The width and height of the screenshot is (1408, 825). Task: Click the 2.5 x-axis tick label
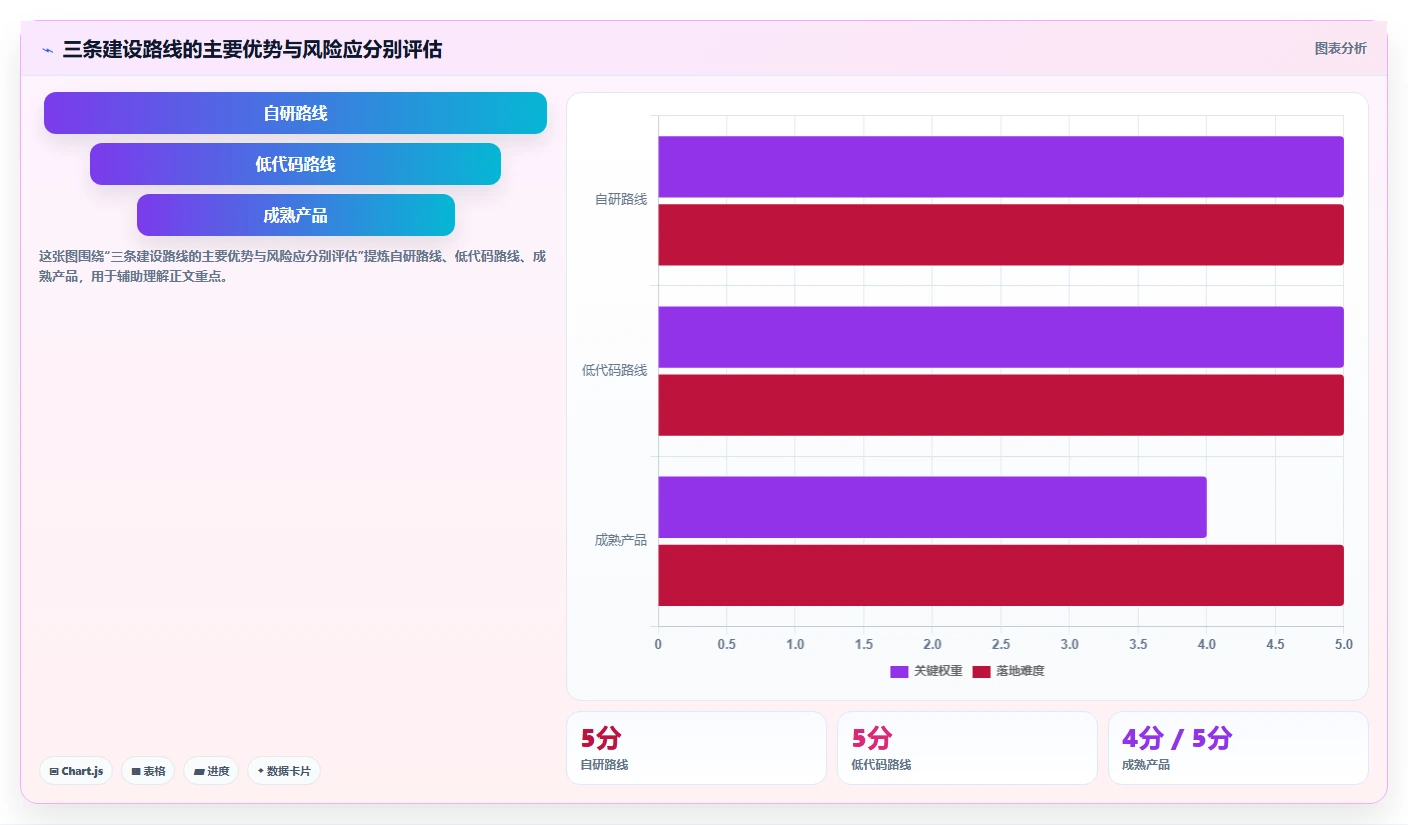(x=1001, y=645)
